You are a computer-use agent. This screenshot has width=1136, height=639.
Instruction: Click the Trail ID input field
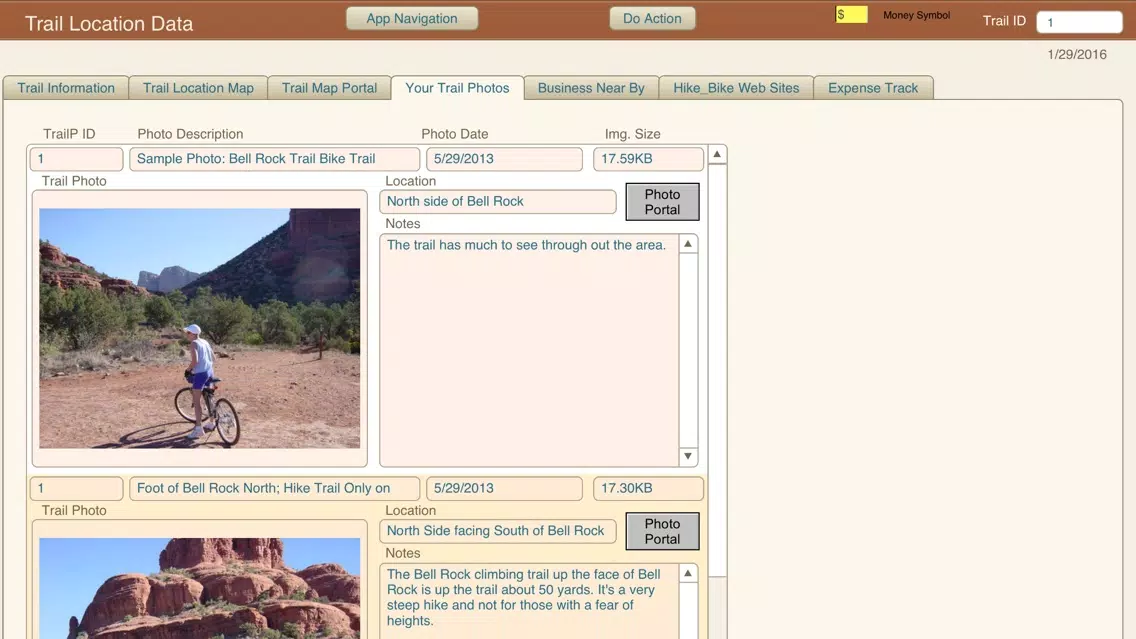[x=1079, y=22]
